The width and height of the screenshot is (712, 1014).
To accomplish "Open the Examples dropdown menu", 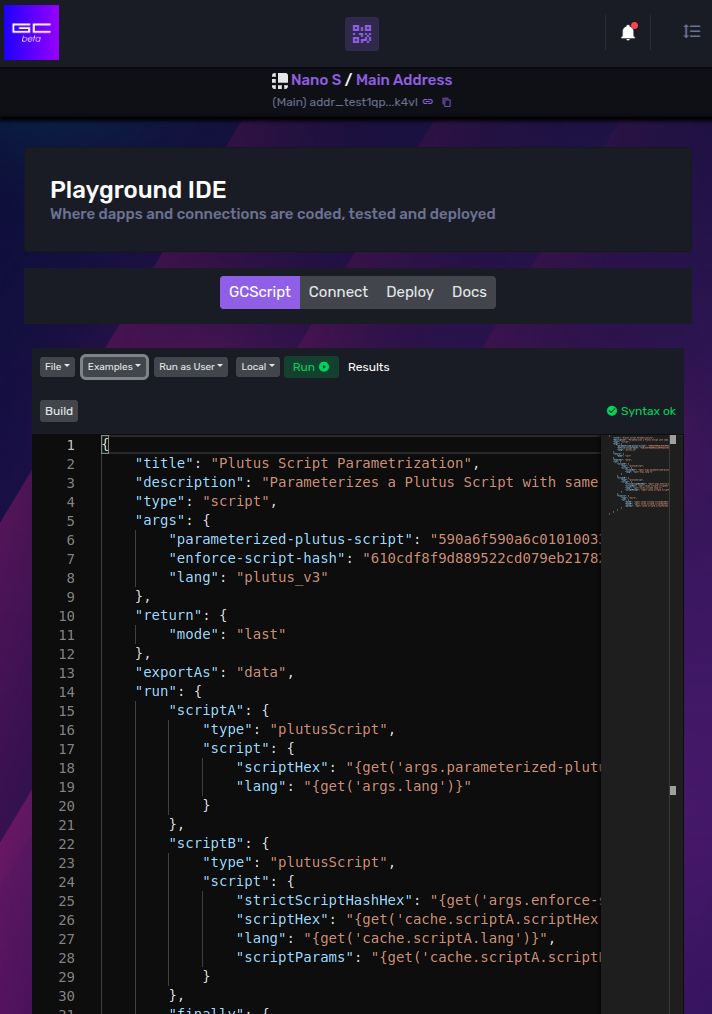I will coord(114,367).
